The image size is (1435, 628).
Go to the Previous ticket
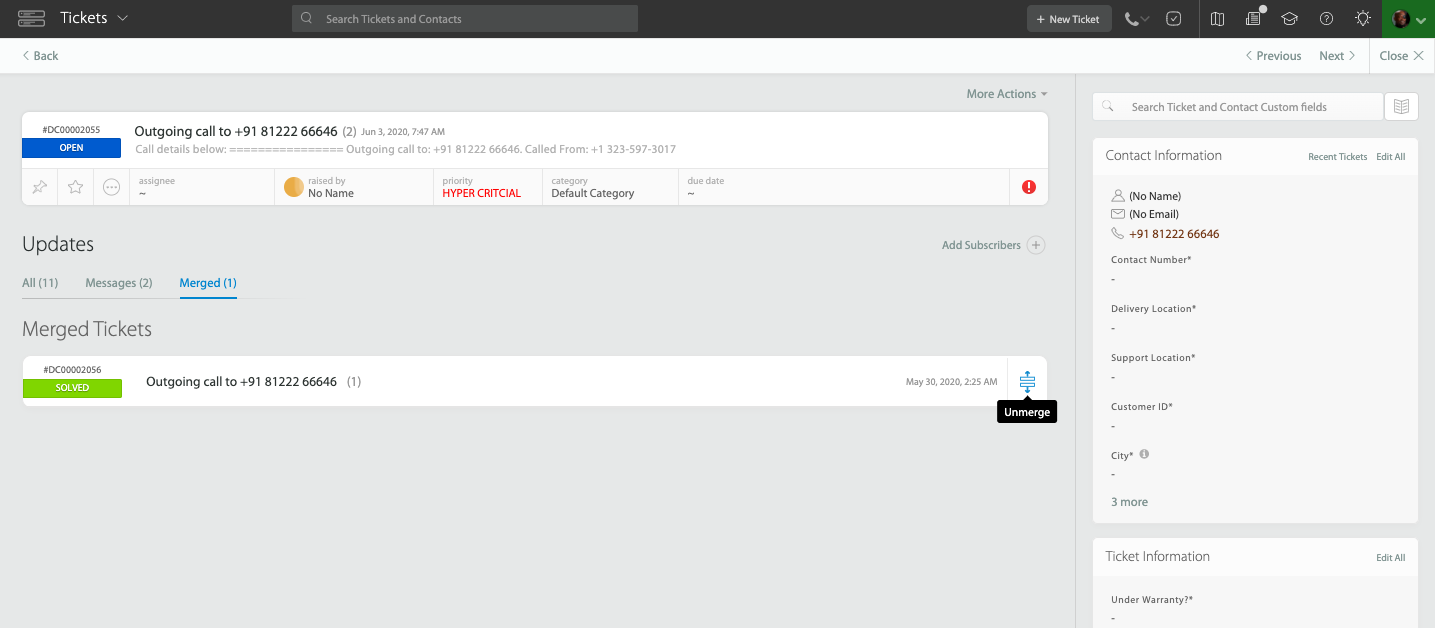(1273, 56)
